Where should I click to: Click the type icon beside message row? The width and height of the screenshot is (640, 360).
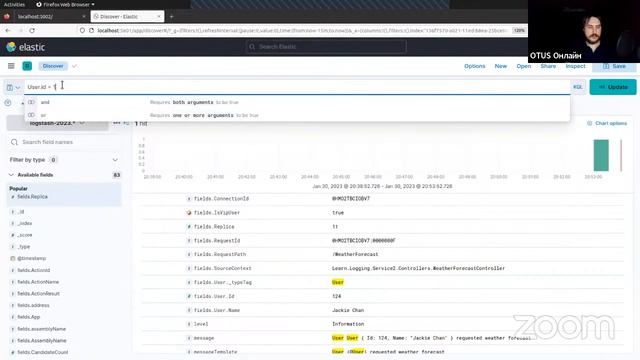(x=189, y=338)
